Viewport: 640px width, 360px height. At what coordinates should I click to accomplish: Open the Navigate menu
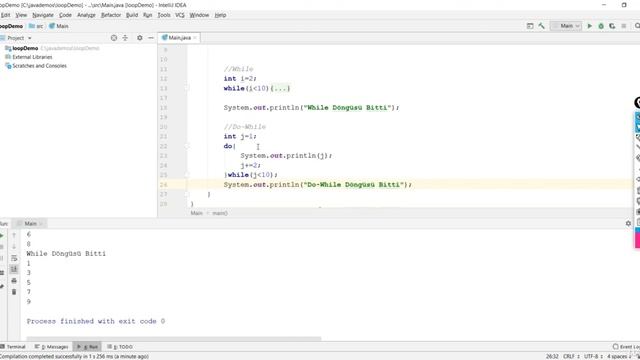point(43,15)
